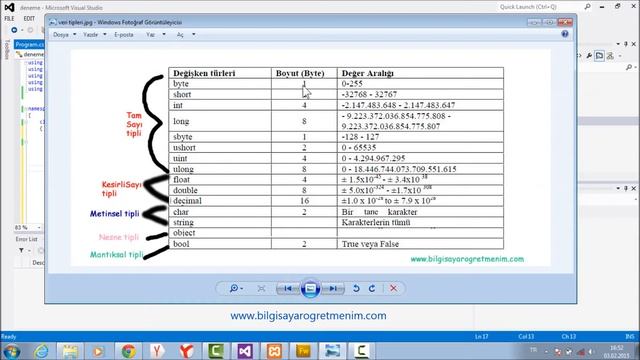Image resolution: width=640 pixels, height=360 pixels.
Task: Open the Aç dropdown in Photo Viewer
Action: click(x=186, y=35)
